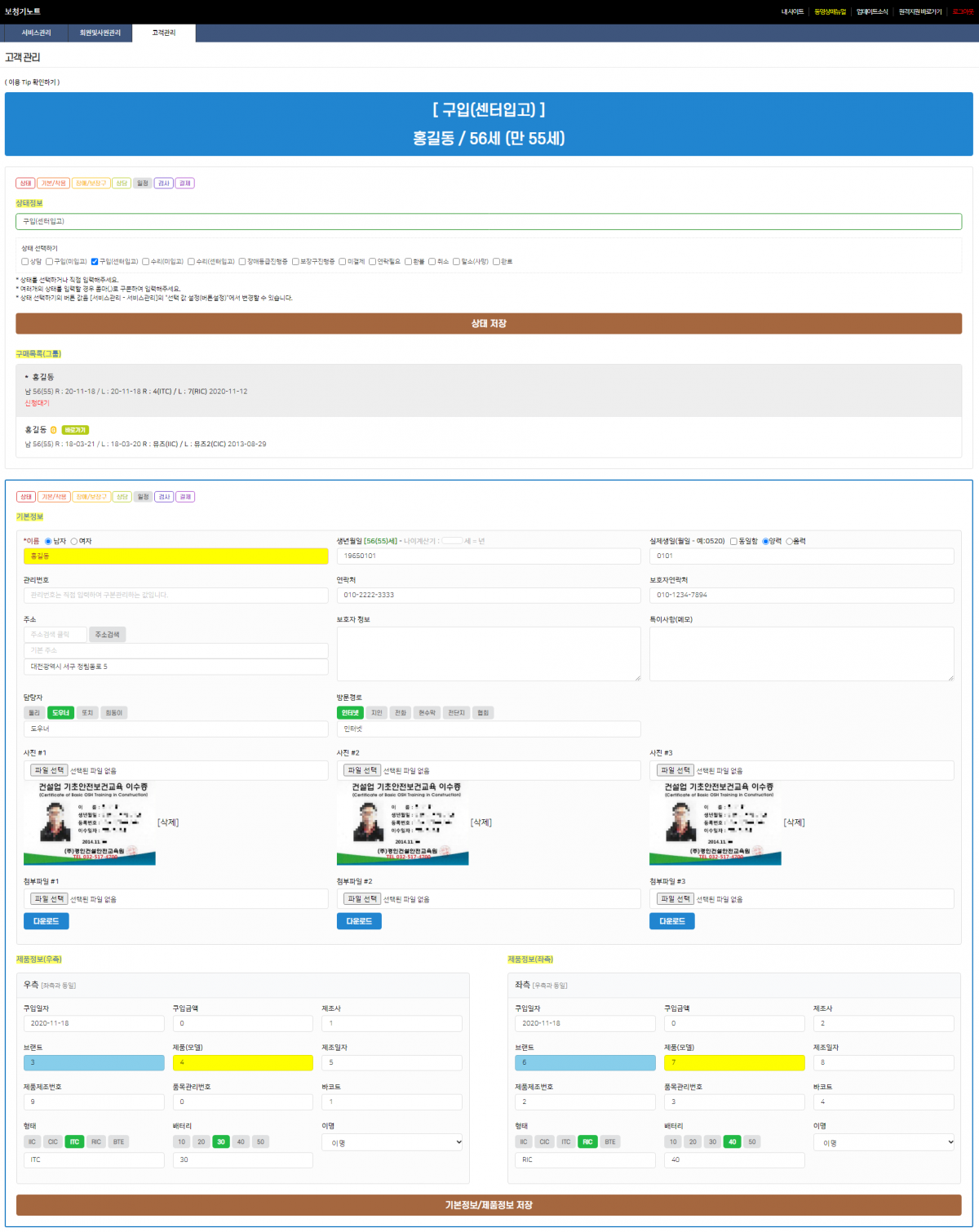Open the 회원및사원관리 tab
Image resolution: width=979 pixels, height=1232 pixels.
[x=100, y=33]
